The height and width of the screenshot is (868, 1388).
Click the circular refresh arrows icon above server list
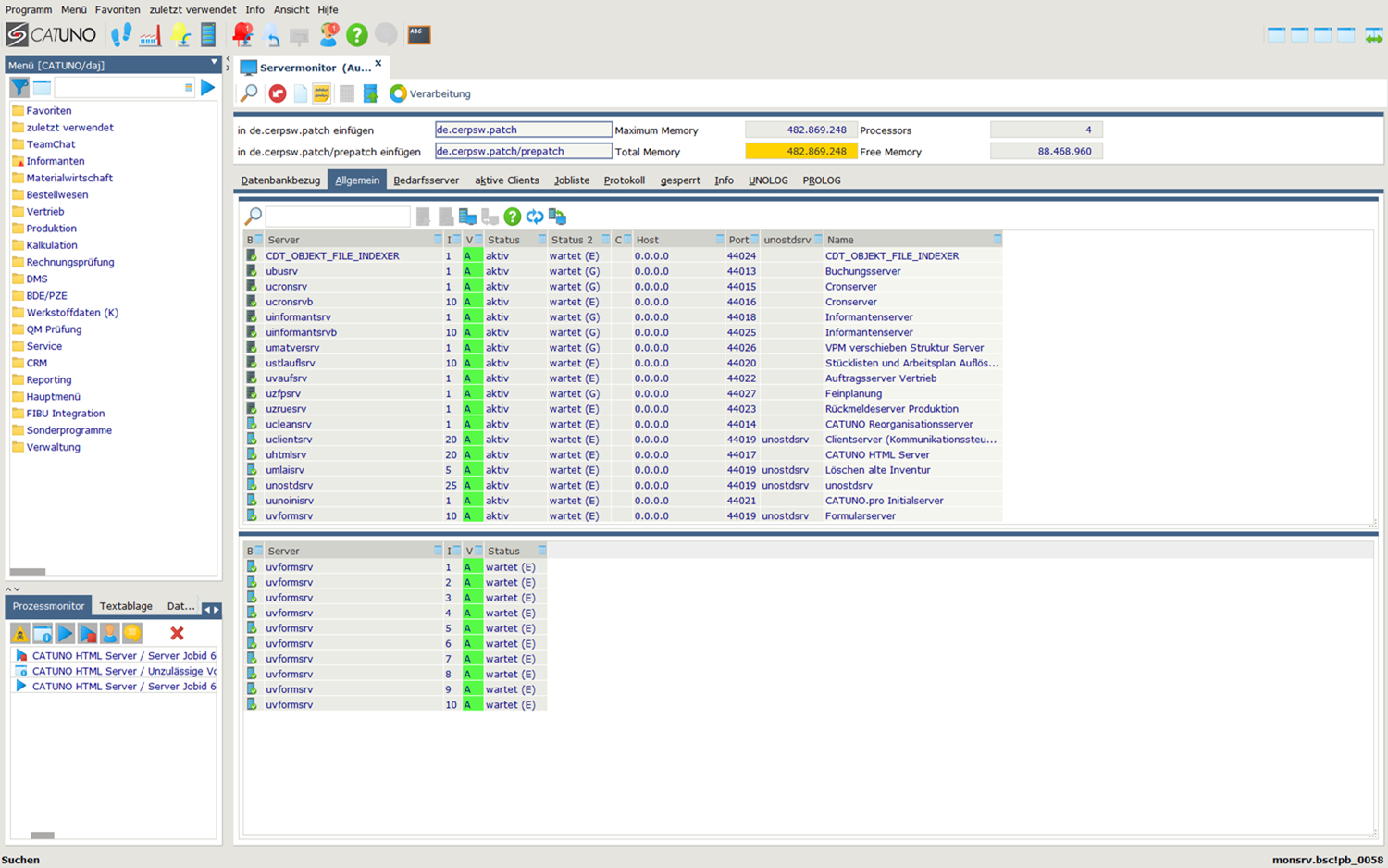[x=535, y=217]
